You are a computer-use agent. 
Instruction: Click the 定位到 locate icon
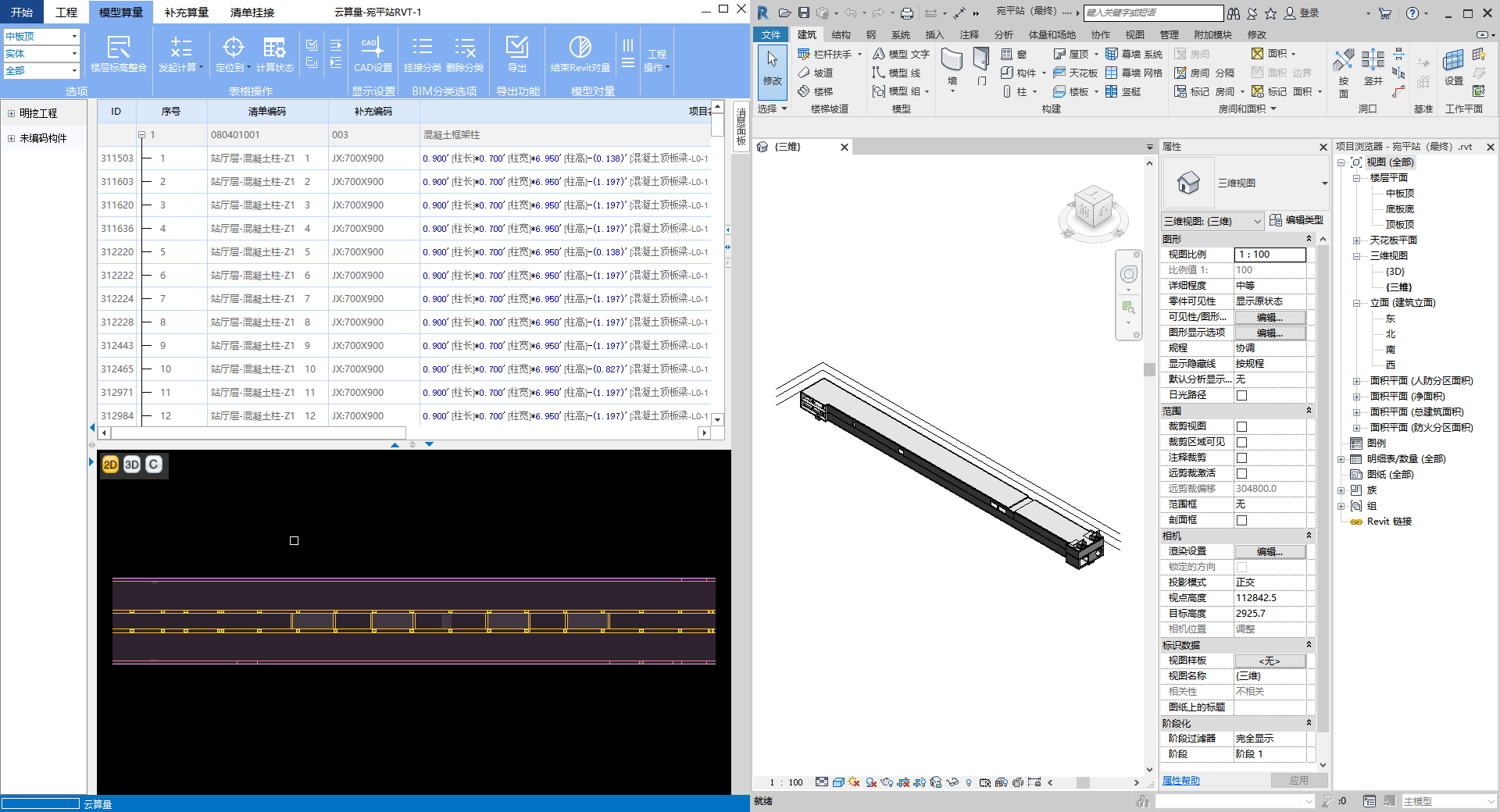[233, 48]
